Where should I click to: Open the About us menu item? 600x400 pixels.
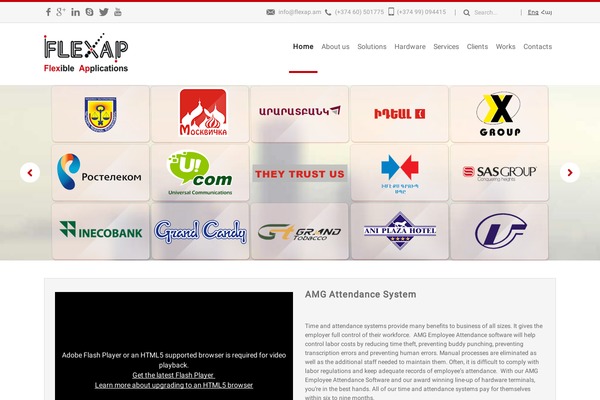335,47
